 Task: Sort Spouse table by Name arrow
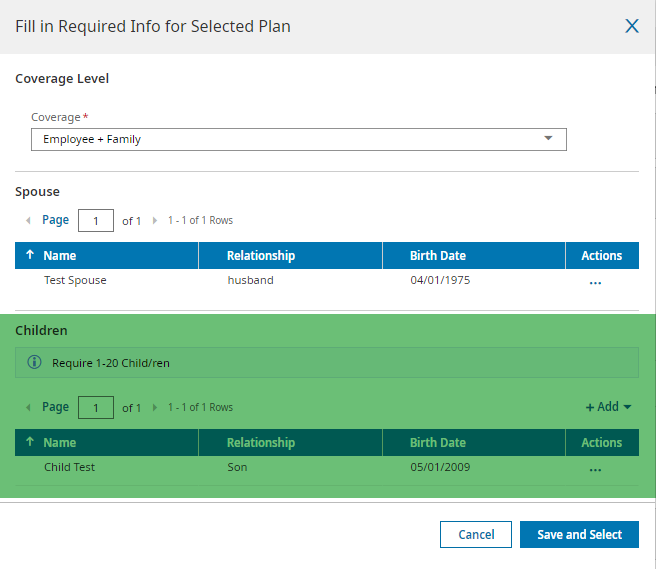[30, 256]
